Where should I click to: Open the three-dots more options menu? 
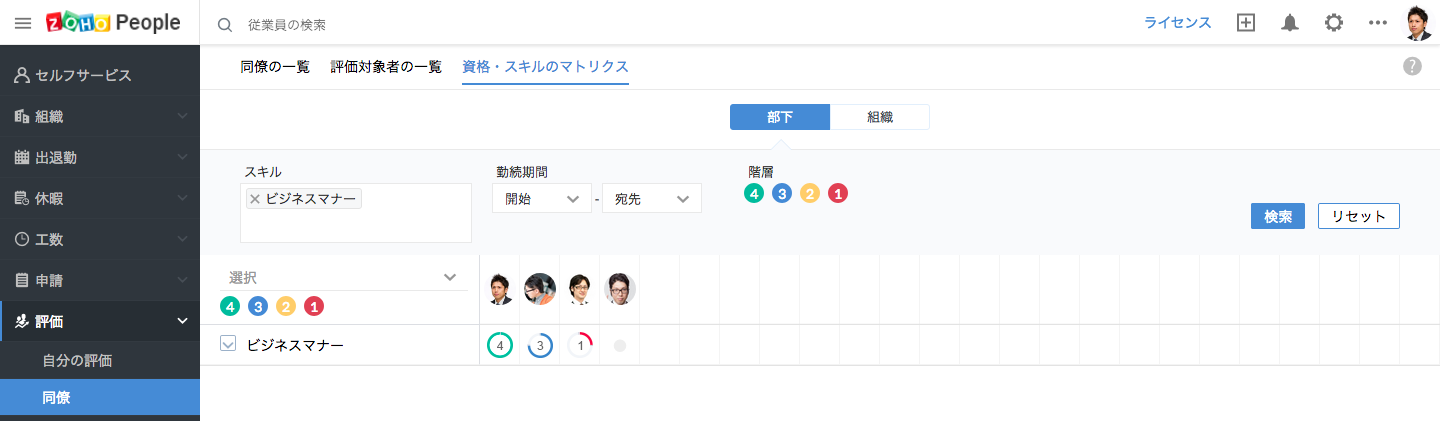(x=1378, y=23)
